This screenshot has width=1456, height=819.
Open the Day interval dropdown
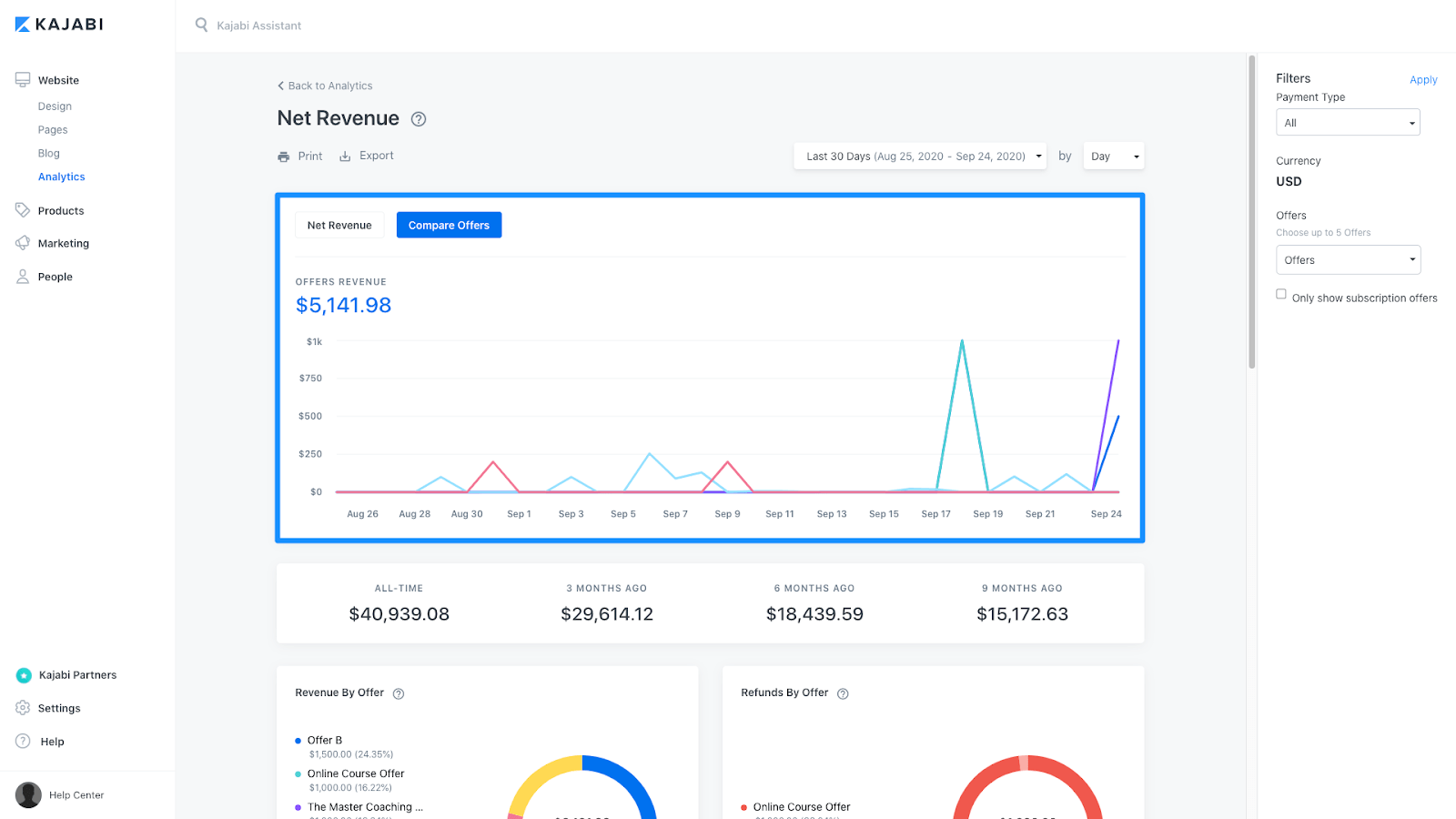click(x=1114, y=157)
